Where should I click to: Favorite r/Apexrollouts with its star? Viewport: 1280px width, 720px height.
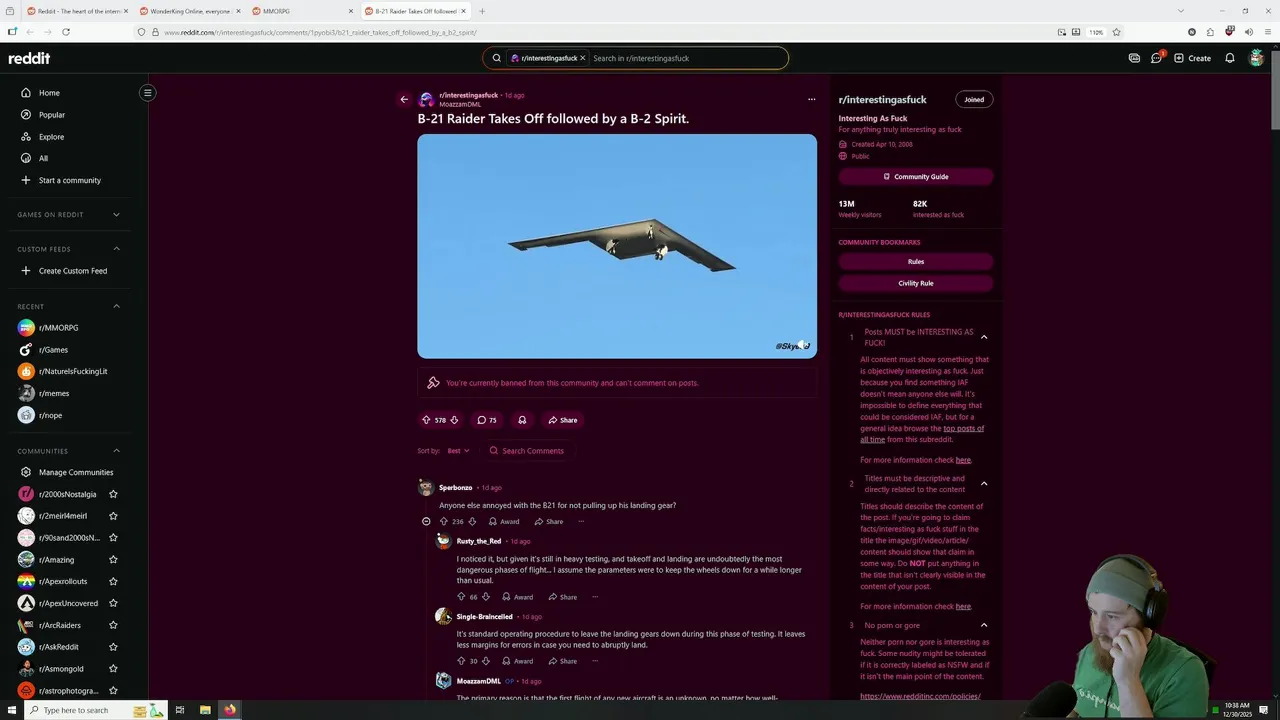(x=113, y=582)
